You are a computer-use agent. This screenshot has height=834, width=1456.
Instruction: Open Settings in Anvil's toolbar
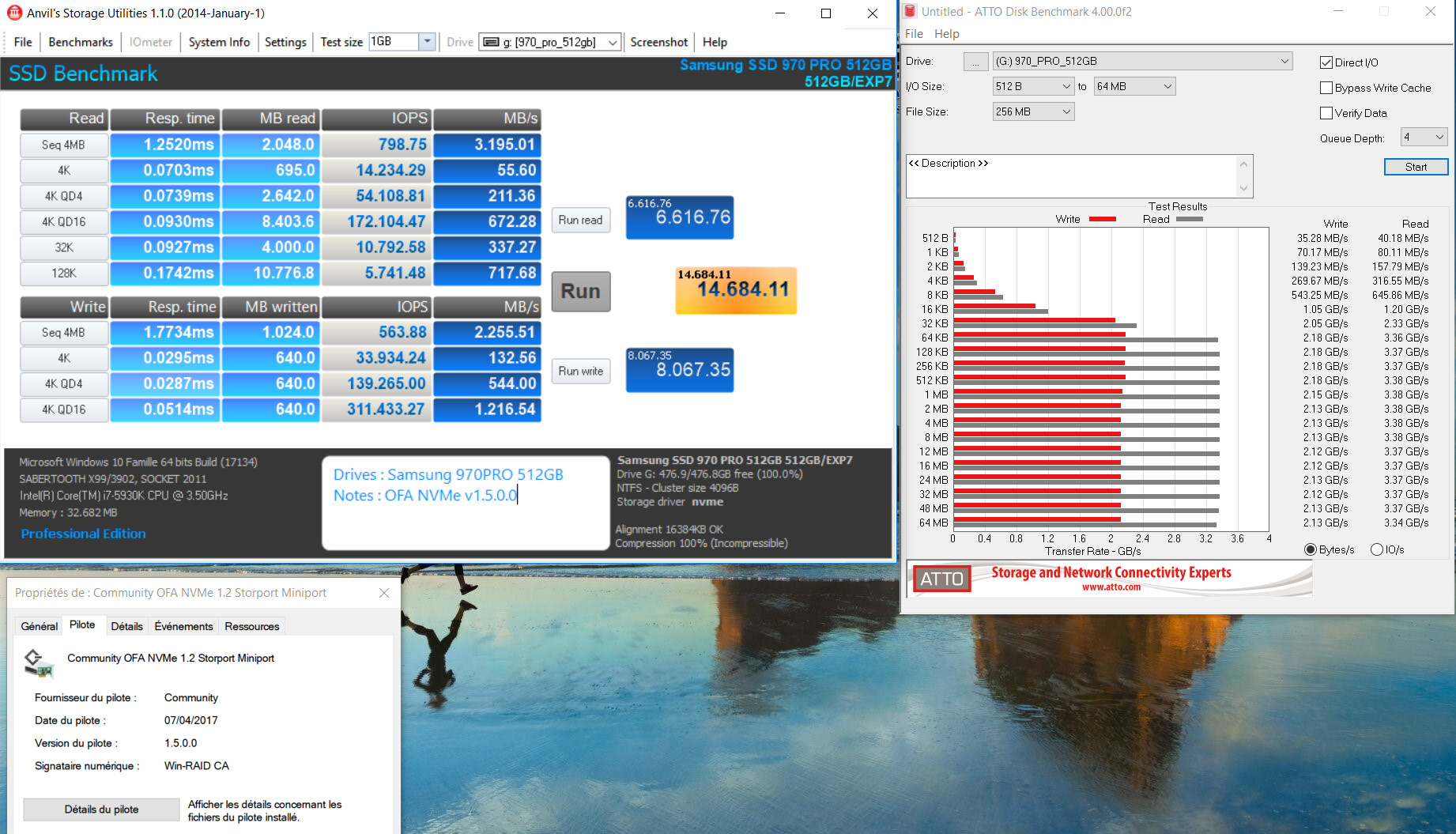(285, 42)
